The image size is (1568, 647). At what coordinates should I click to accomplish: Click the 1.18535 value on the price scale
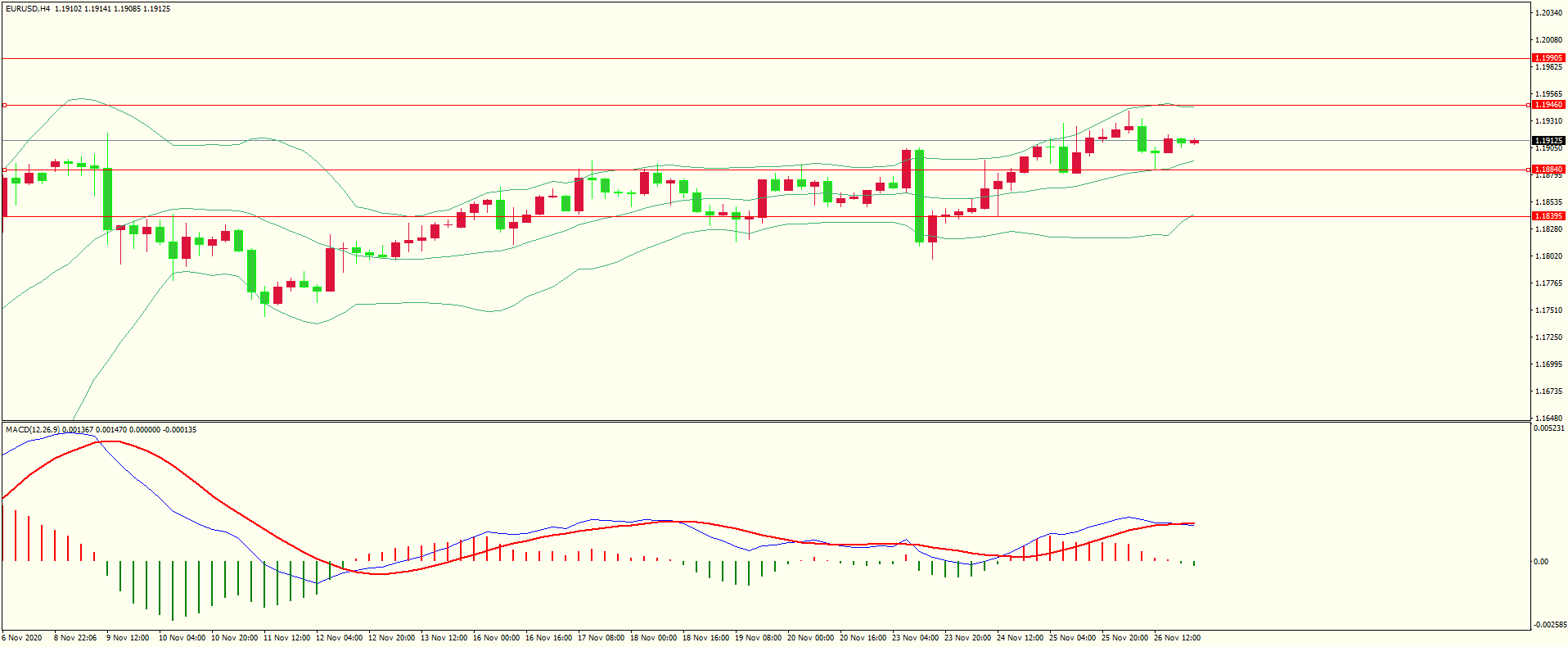(x=1549, y=201)
